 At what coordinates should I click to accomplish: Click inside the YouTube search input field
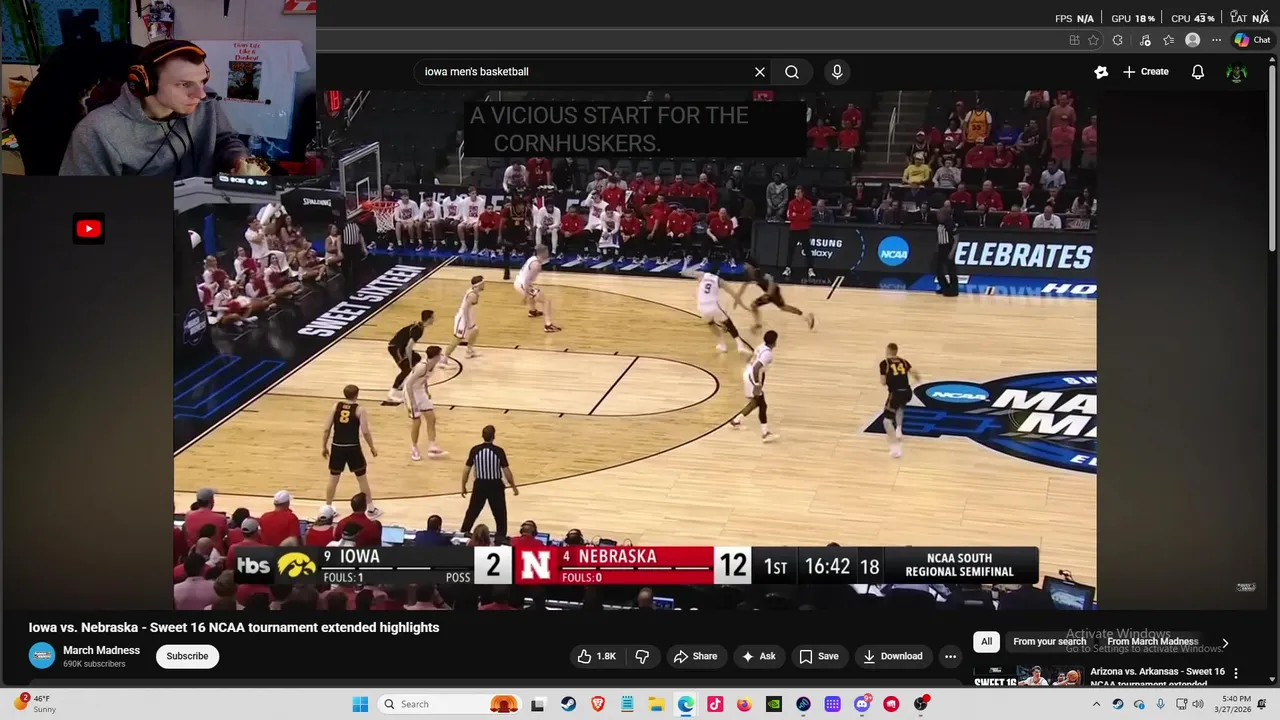tap(585, 72)
